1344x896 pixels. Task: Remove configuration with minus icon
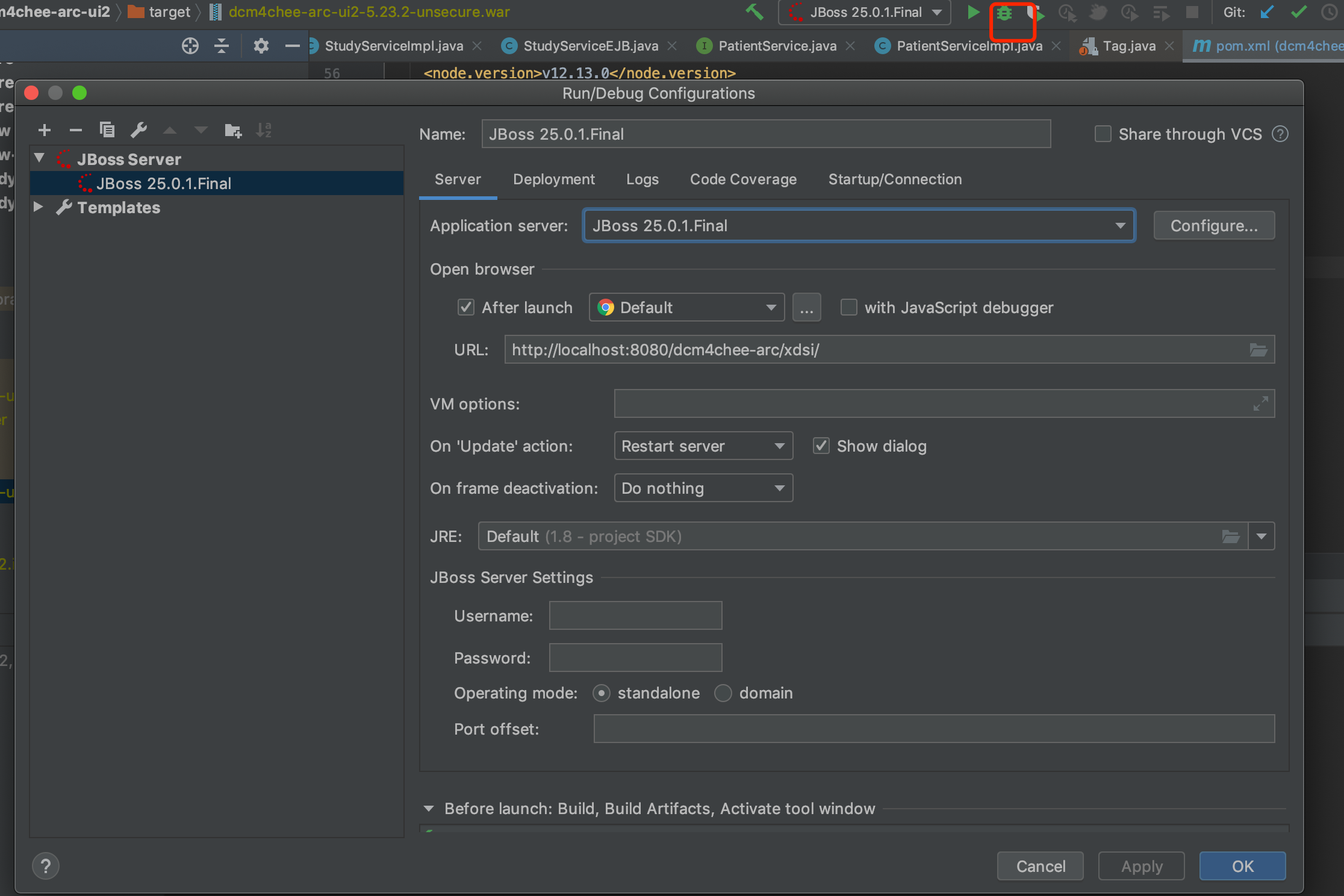click(x=75, y=130)
